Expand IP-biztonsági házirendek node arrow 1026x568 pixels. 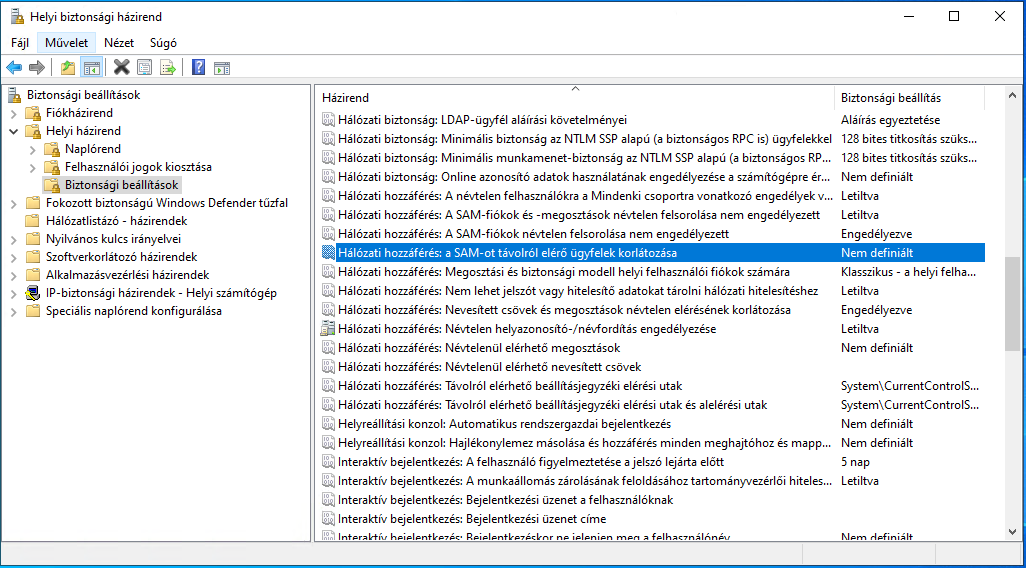click(14, 293)
